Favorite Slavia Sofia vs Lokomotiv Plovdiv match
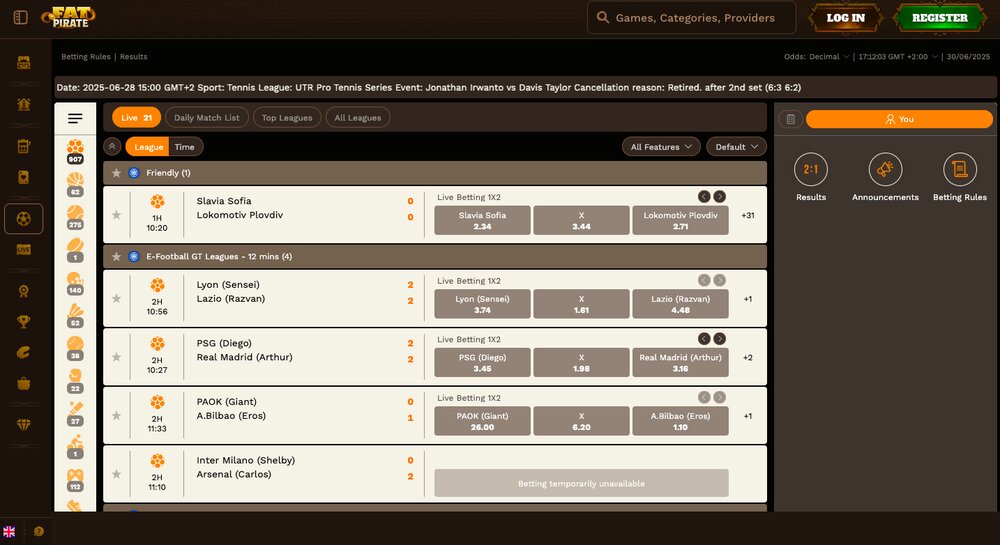Viewport: 1000px width, 545px height. coord(117,215)
